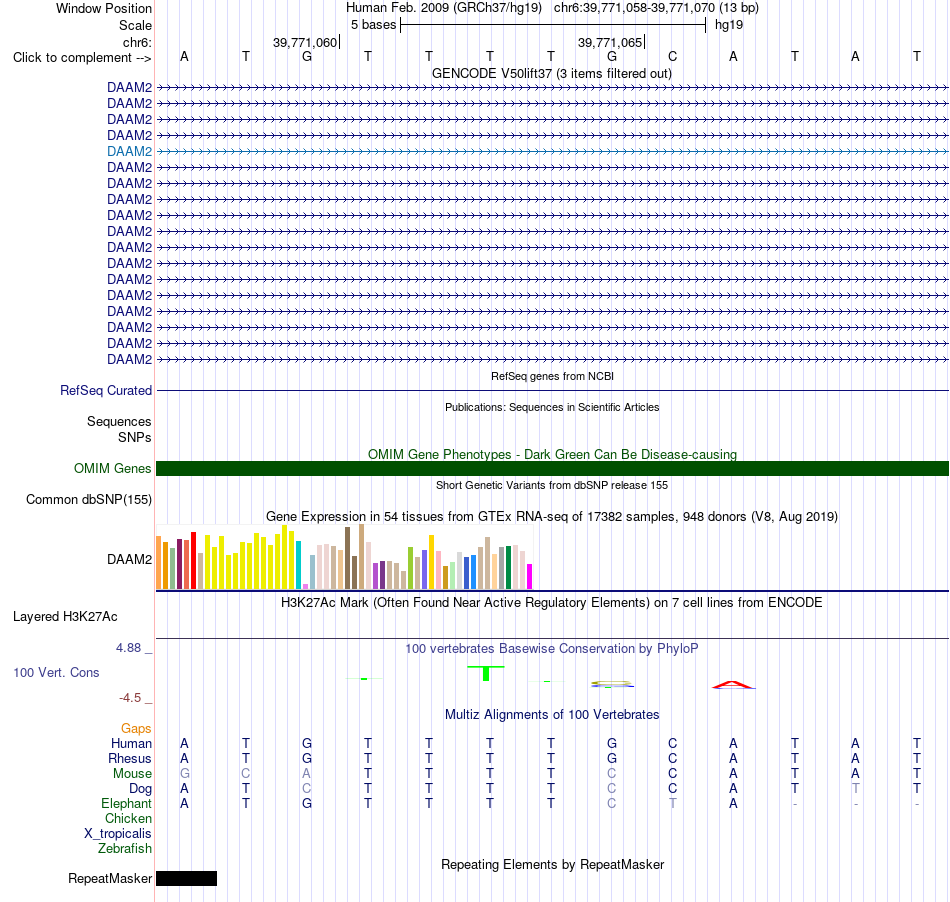The image size is (950, 902).
Task: Open 'OMIM Gene Phenotypes' track title
Action: (x=552, y=454)
